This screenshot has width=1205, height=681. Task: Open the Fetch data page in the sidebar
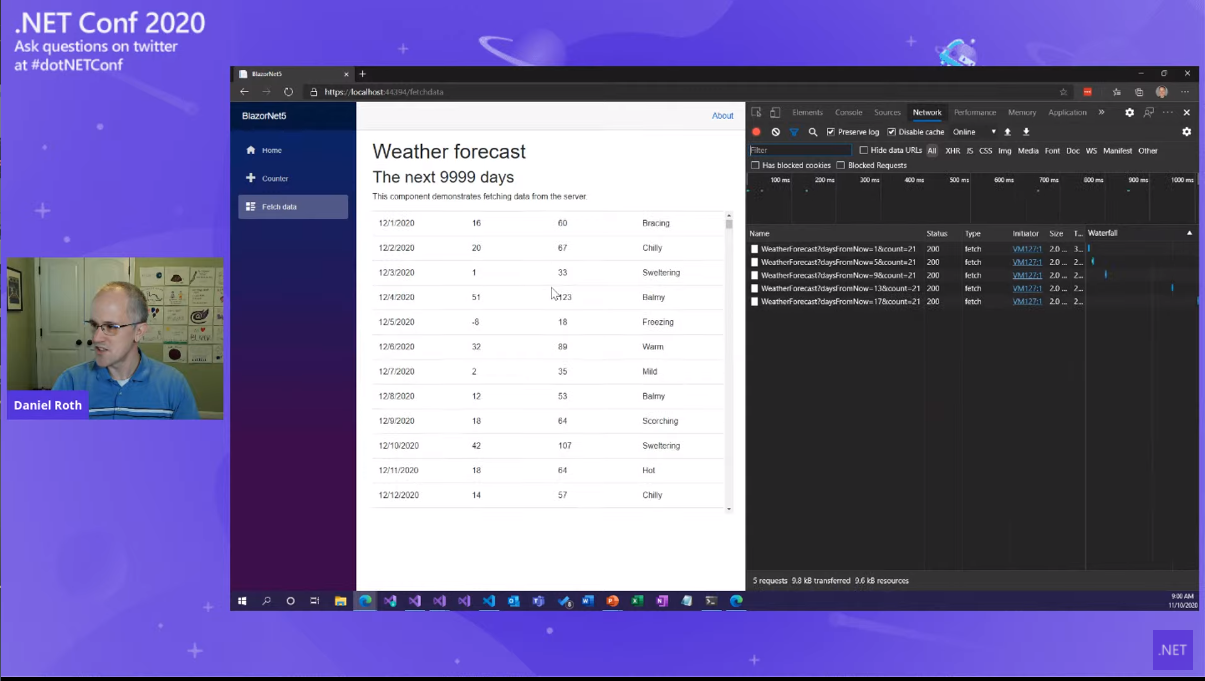tap(293, 207)
